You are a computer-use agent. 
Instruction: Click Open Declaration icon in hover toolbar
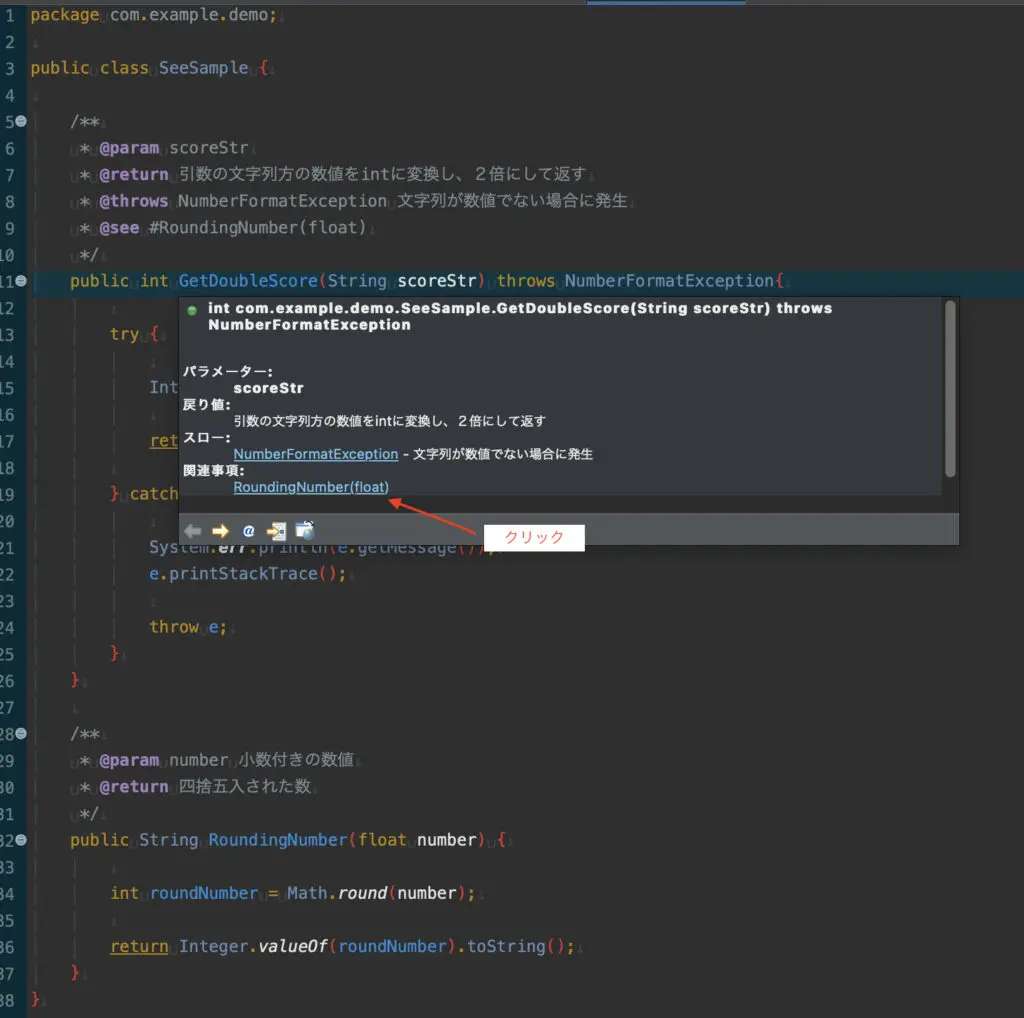tap(276, 531)
